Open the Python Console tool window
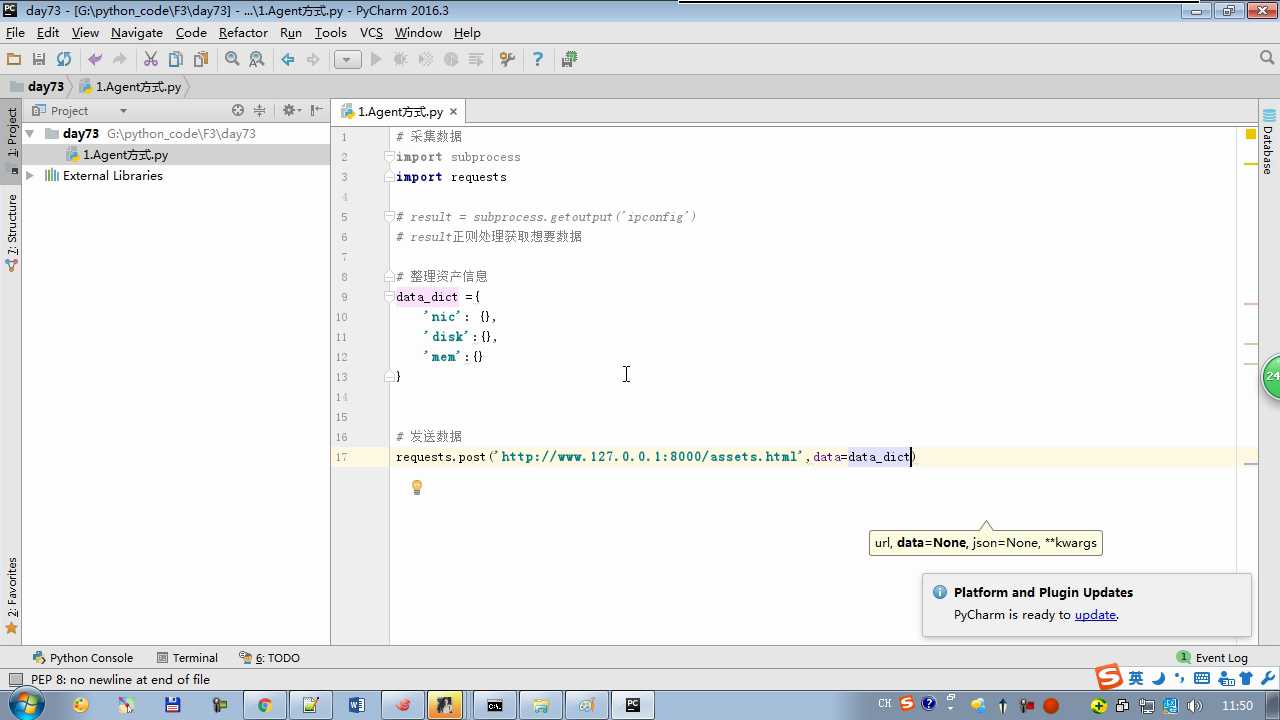 (83, 658)
